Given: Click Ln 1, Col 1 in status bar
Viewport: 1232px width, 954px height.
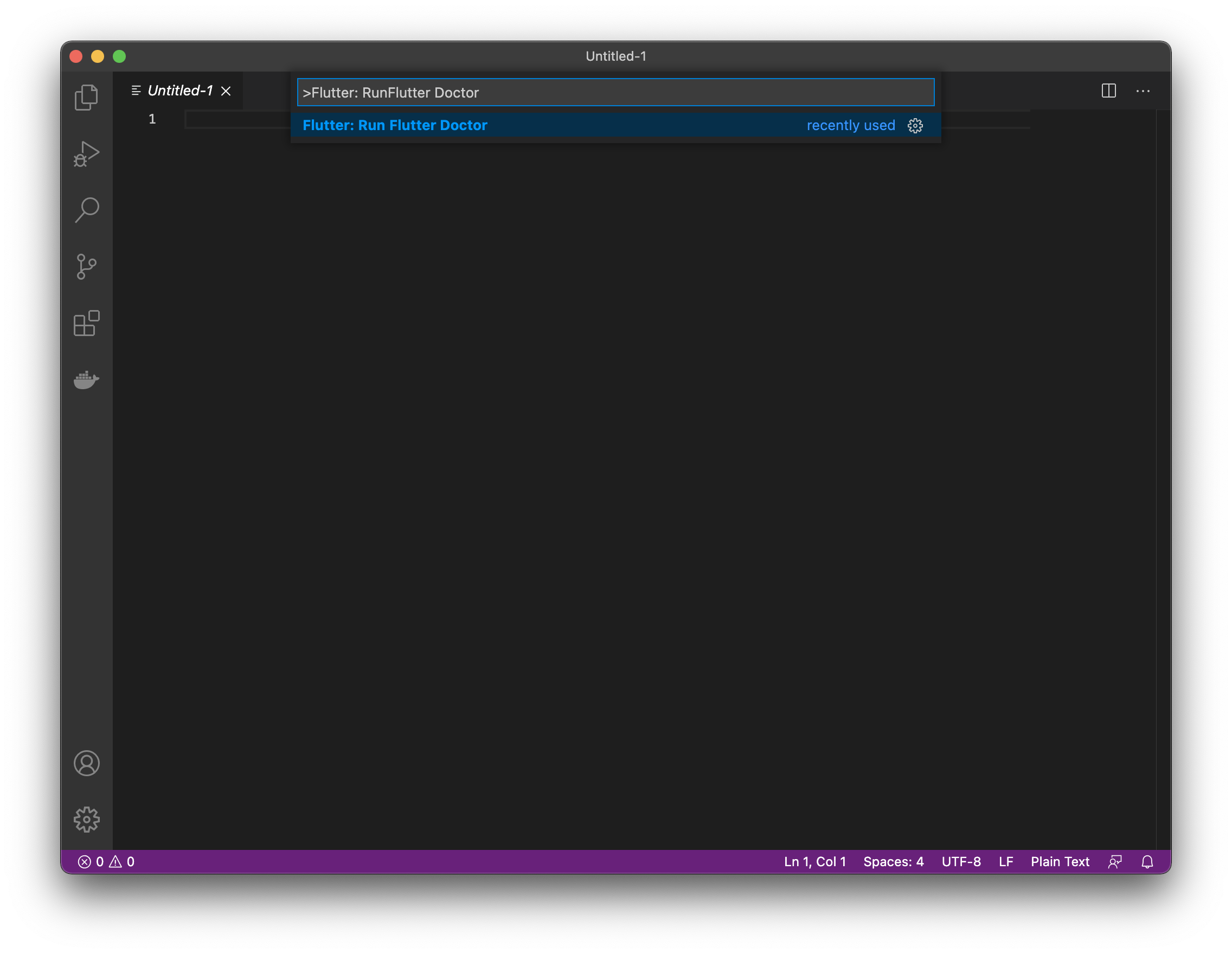Looking at the screenshot, I should tap(814, 861).
